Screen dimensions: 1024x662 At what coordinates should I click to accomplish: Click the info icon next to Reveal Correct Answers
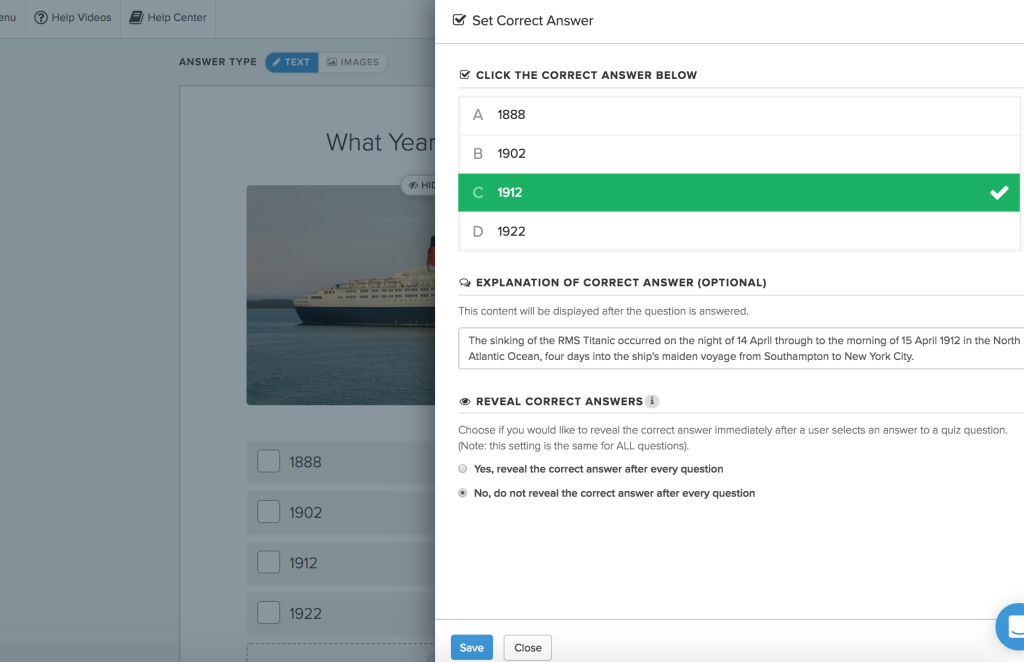pyautogui.click(x=652, y=401)
